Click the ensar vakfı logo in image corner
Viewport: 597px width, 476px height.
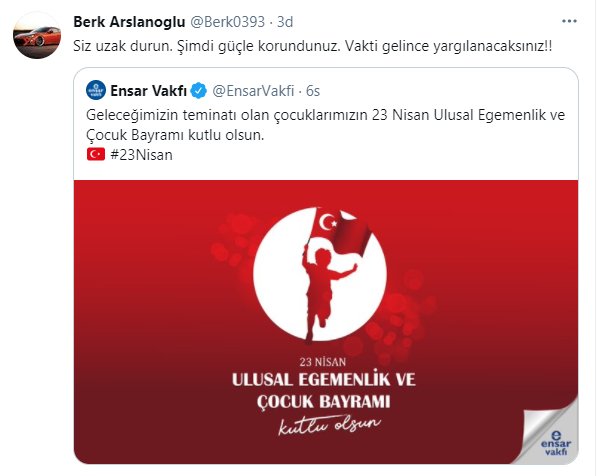pyautogui.click(x=556, y=444)
